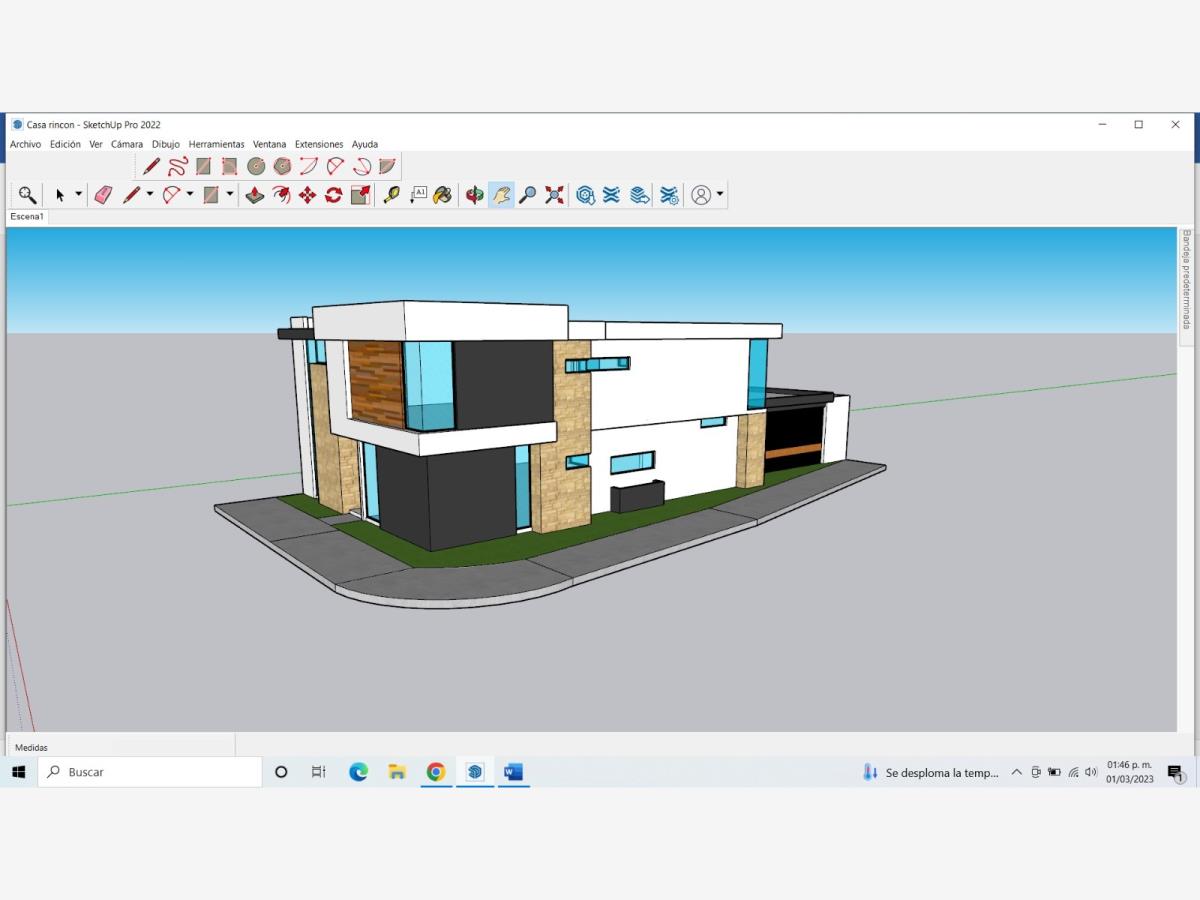Viewport: 1200px width, 900px height.
Task: Select the Line tool in main toolbar
Action: point(131,195)
